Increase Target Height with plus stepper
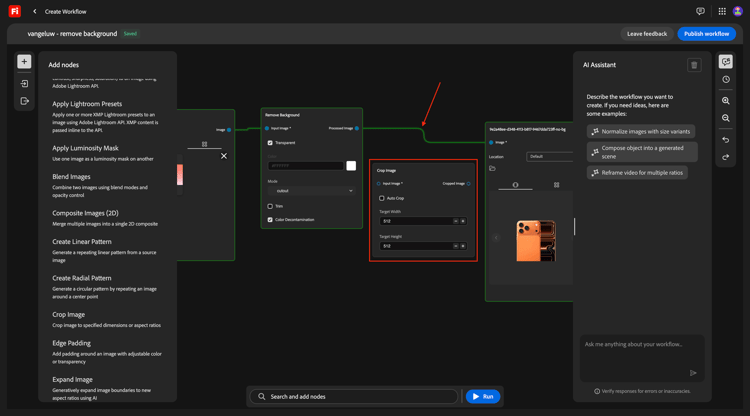 click(463, 246)
